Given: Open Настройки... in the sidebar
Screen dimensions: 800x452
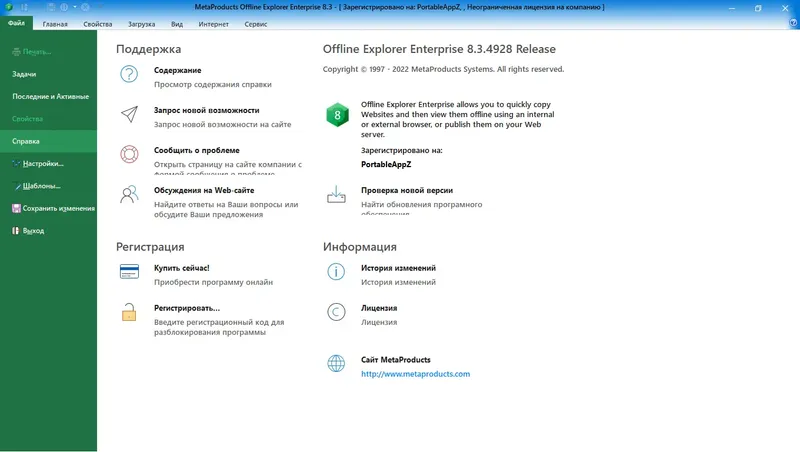Looking at the screenshot, I should pyautogui.click(x=48, y=164).
